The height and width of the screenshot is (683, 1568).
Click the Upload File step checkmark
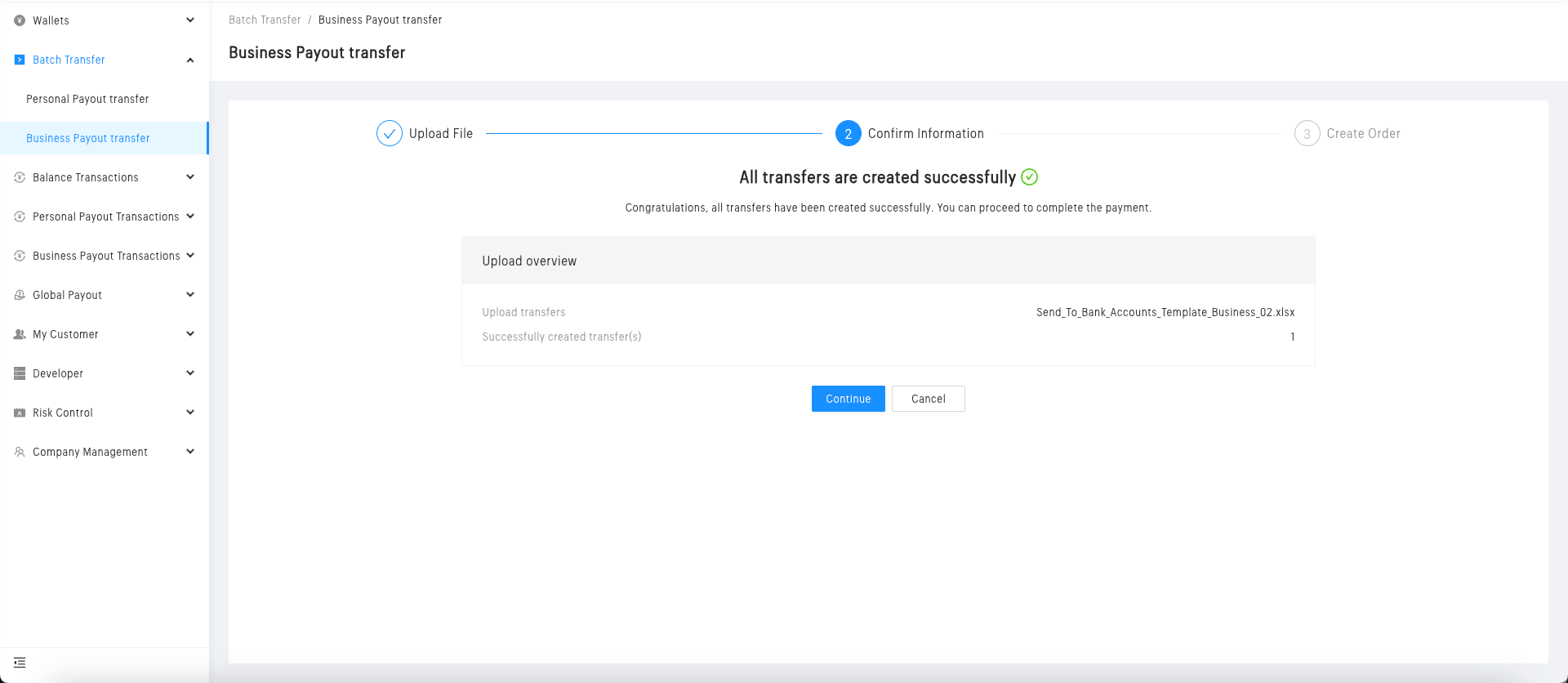click(x=390, y=133)
